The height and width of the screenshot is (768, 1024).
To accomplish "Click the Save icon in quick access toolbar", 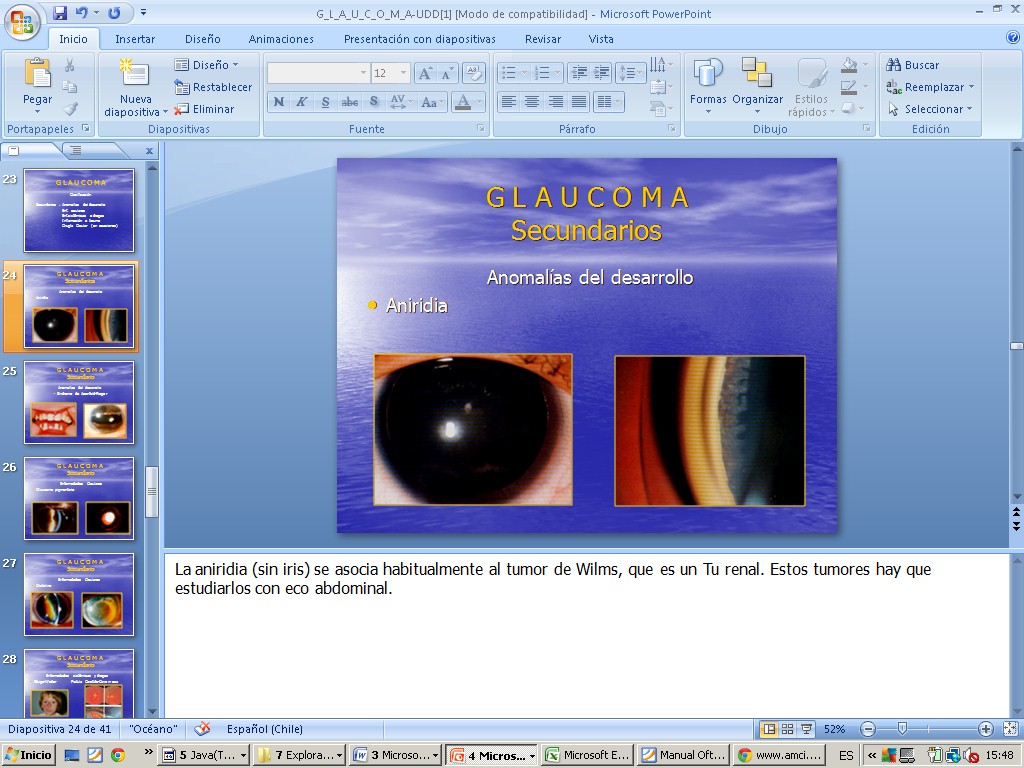I will point(60,13).
